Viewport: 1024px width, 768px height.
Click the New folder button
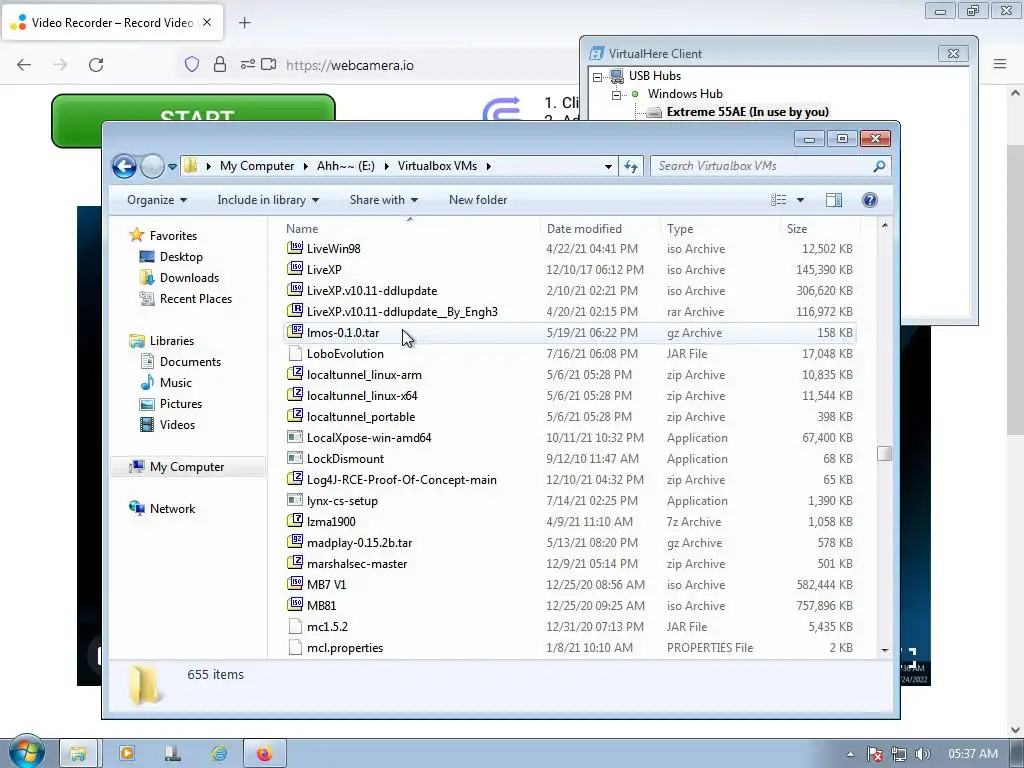tap(478, 200)
